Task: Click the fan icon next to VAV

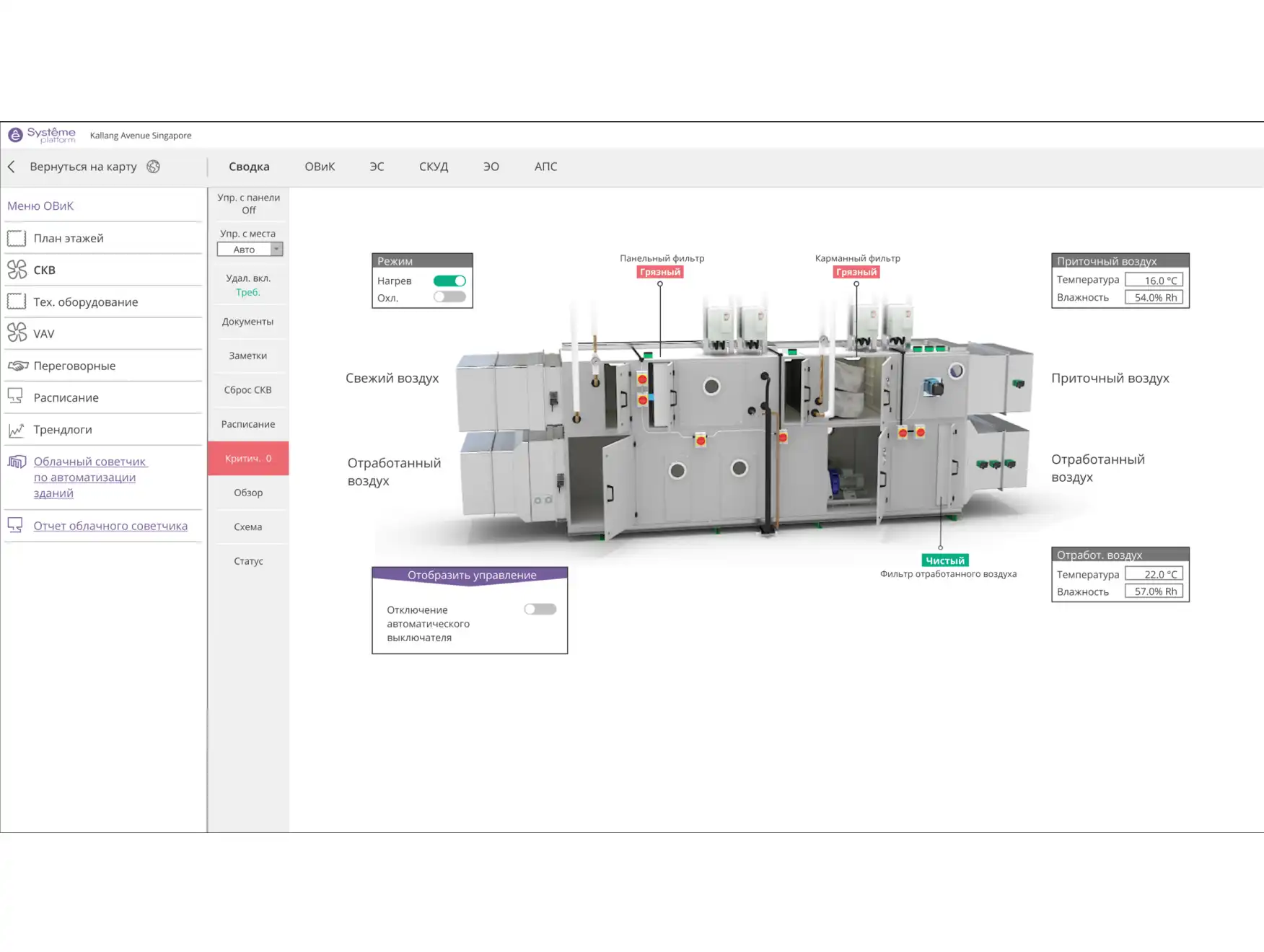Action: (x=17, y=333)
